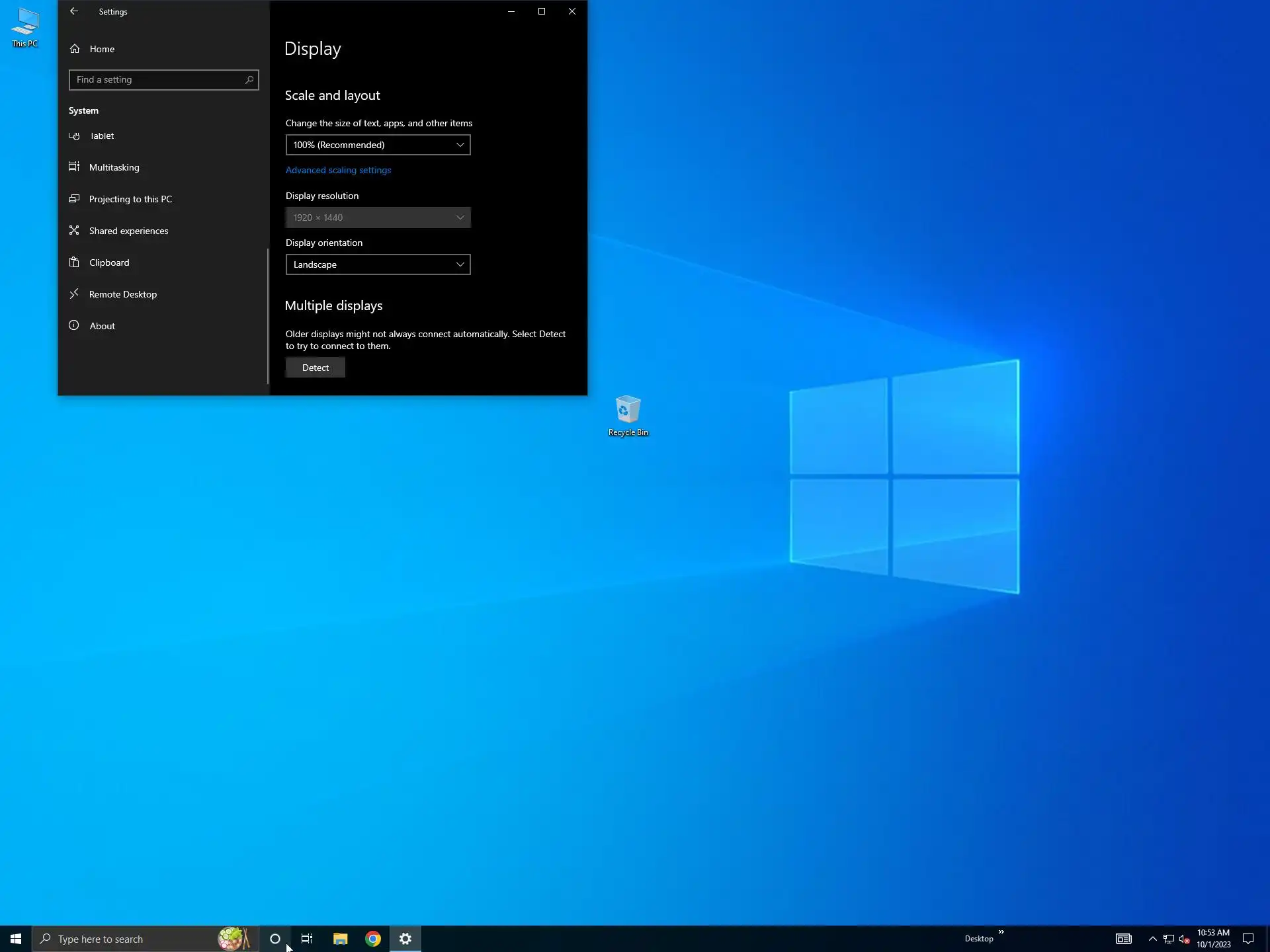Click the Settings sidebar scrollbar

tap(268, 315)
